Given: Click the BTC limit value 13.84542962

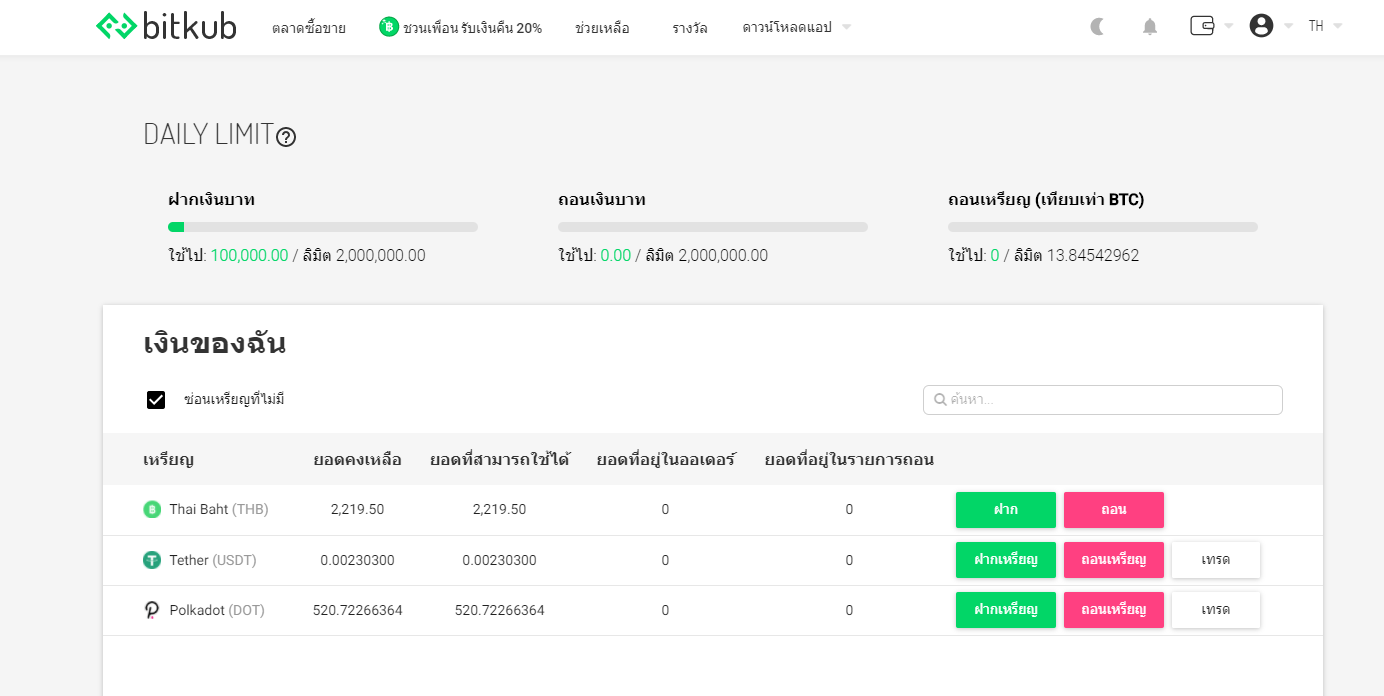Looking at the screenshot, I should [x=1093, y=256].
